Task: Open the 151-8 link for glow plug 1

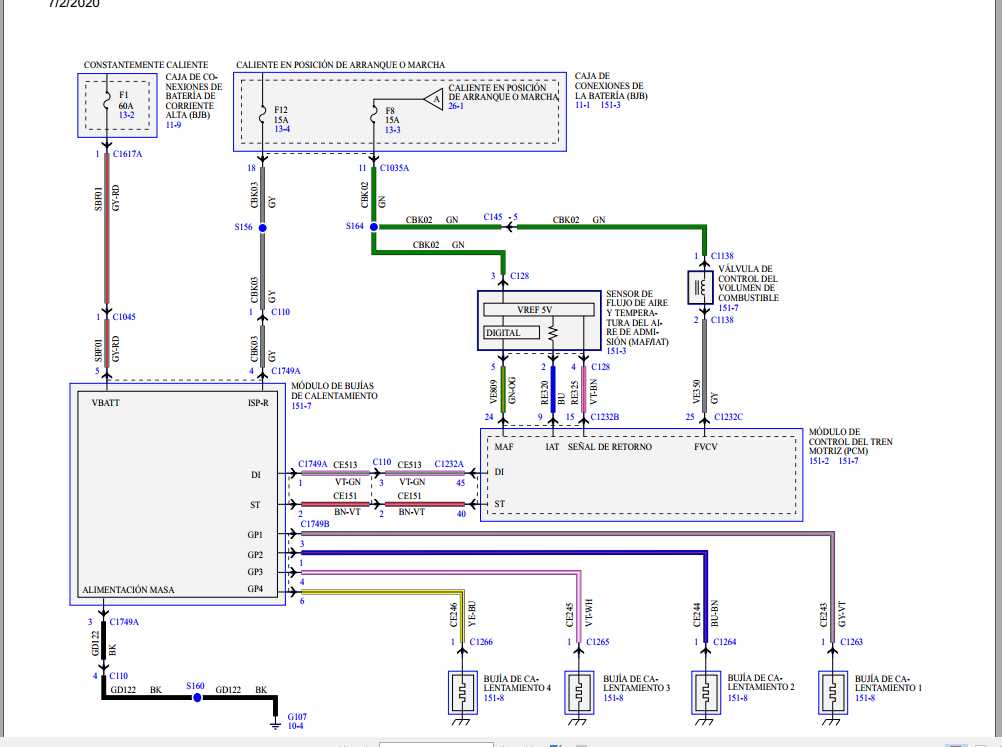Action: (x=865, y=698)
